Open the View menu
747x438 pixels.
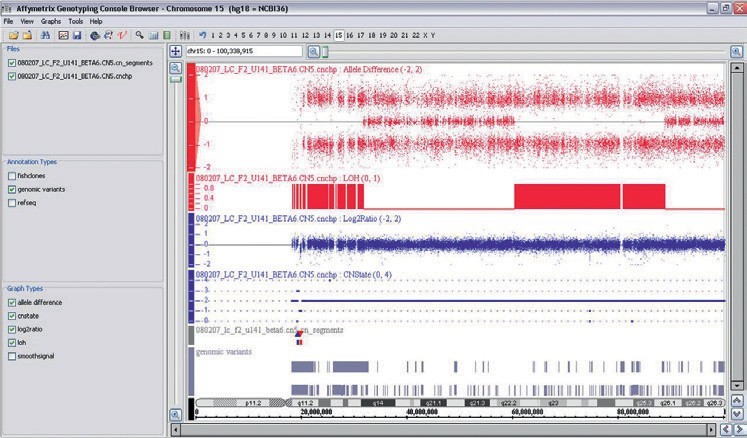coord(27,21)
